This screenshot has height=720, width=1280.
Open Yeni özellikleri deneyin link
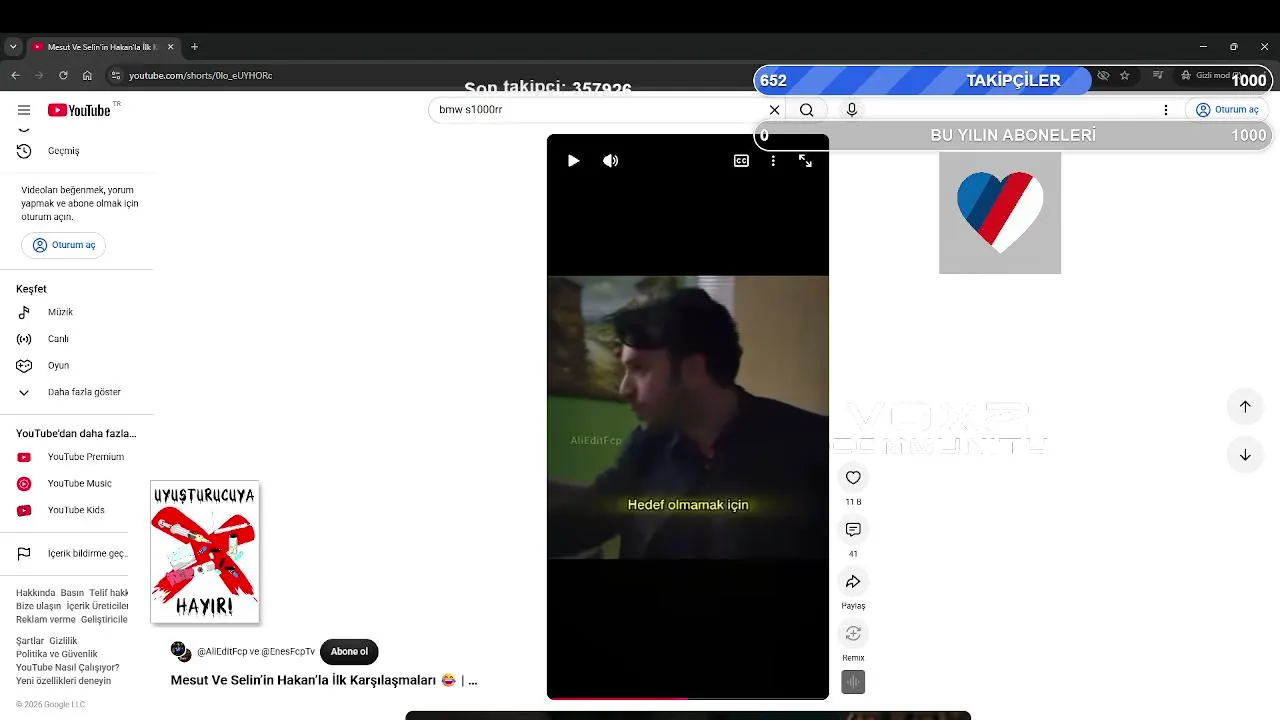pos(63,681)
